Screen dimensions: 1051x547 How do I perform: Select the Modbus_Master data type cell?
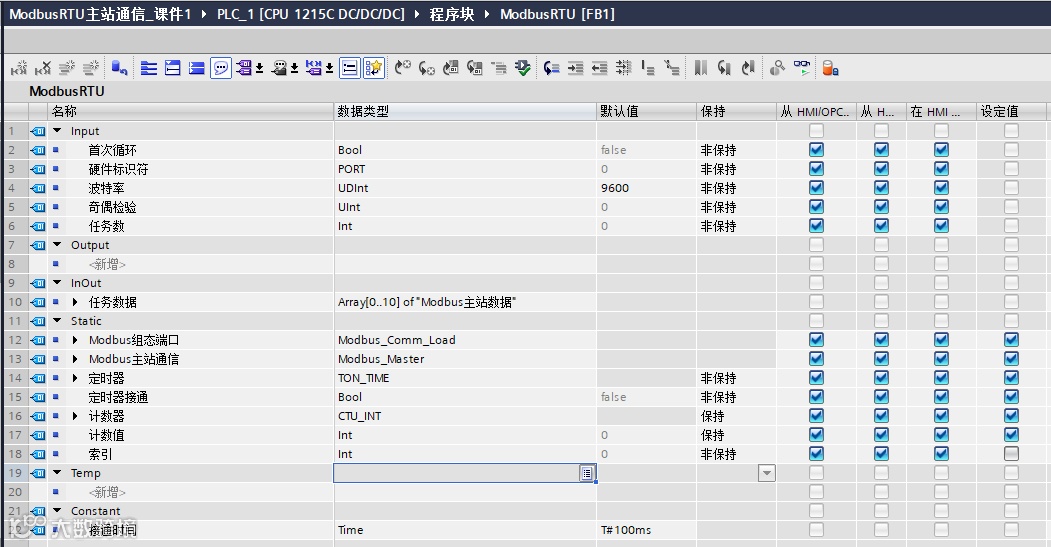pos(465,359)
